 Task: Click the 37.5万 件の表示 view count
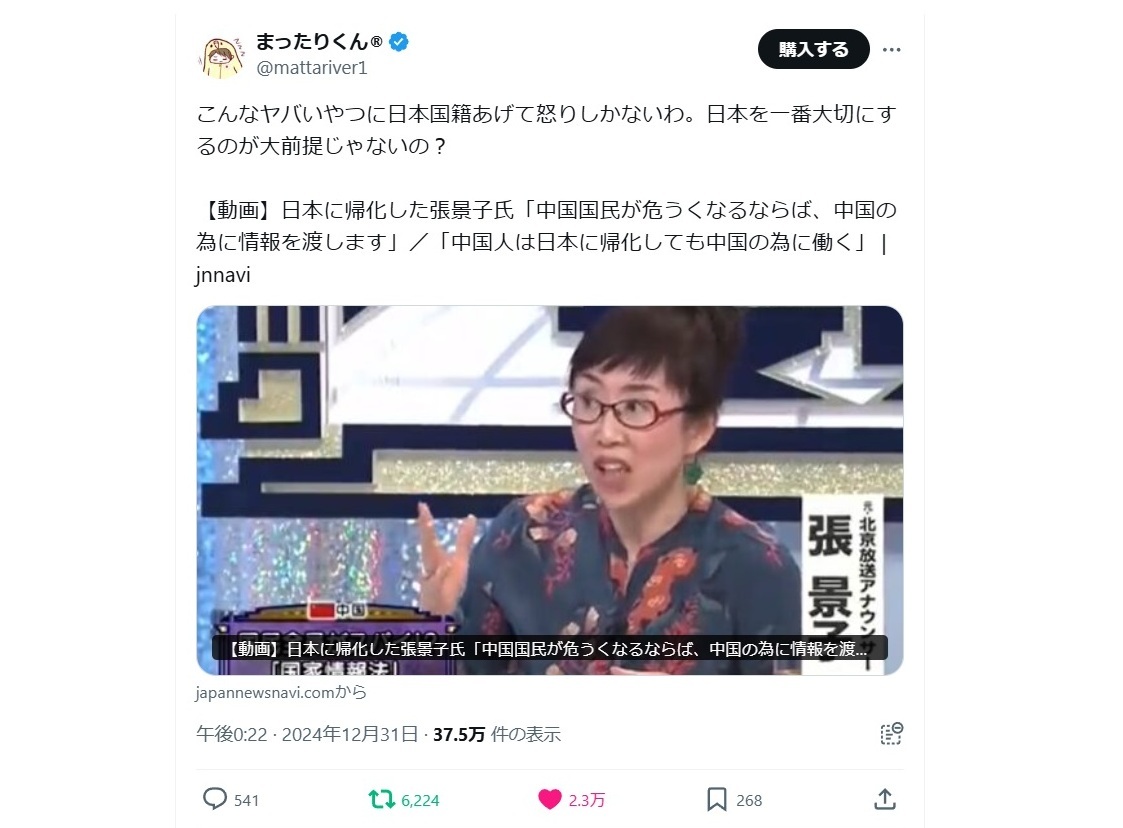(497, 734)
